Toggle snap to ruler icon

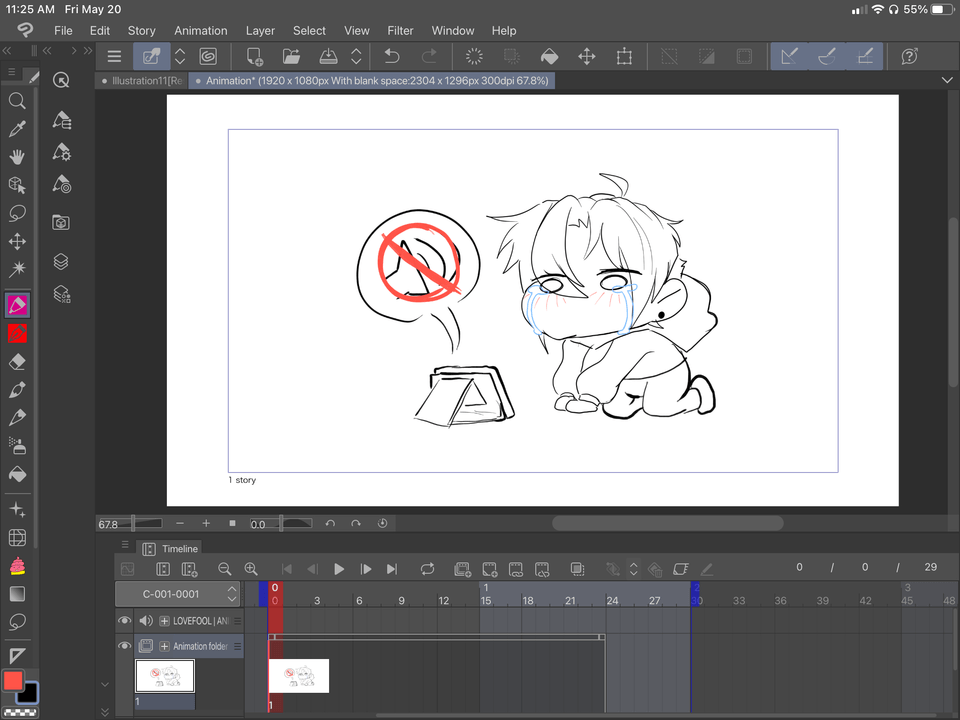click(789, 57)
